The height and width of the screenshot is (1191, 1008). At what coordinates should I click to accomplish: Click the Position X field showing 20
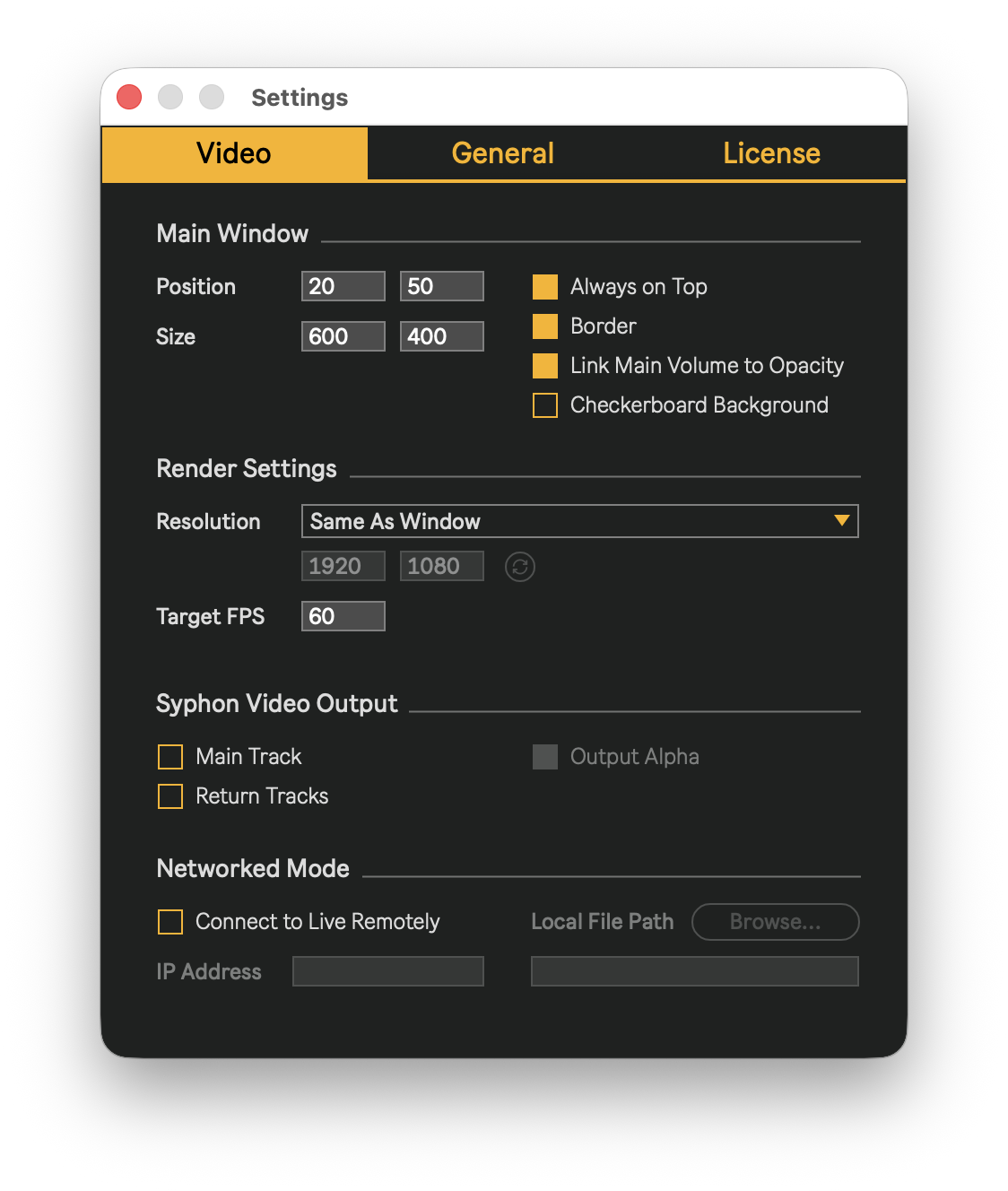(343, 287)
